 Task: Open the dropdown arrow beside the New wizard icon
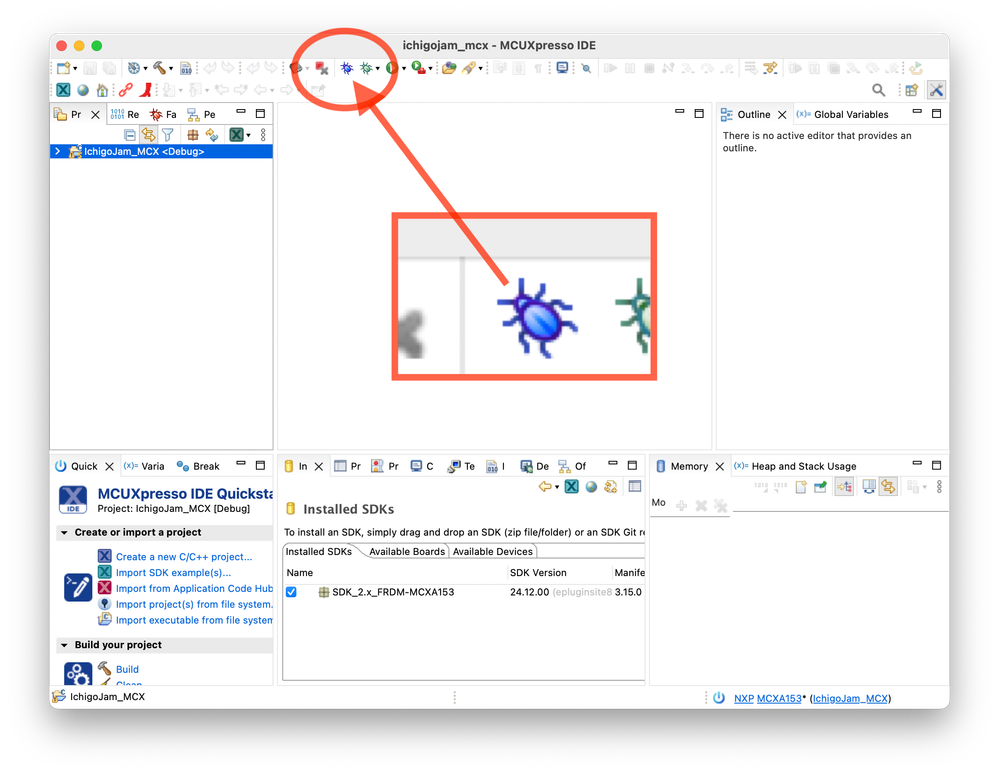75,69
